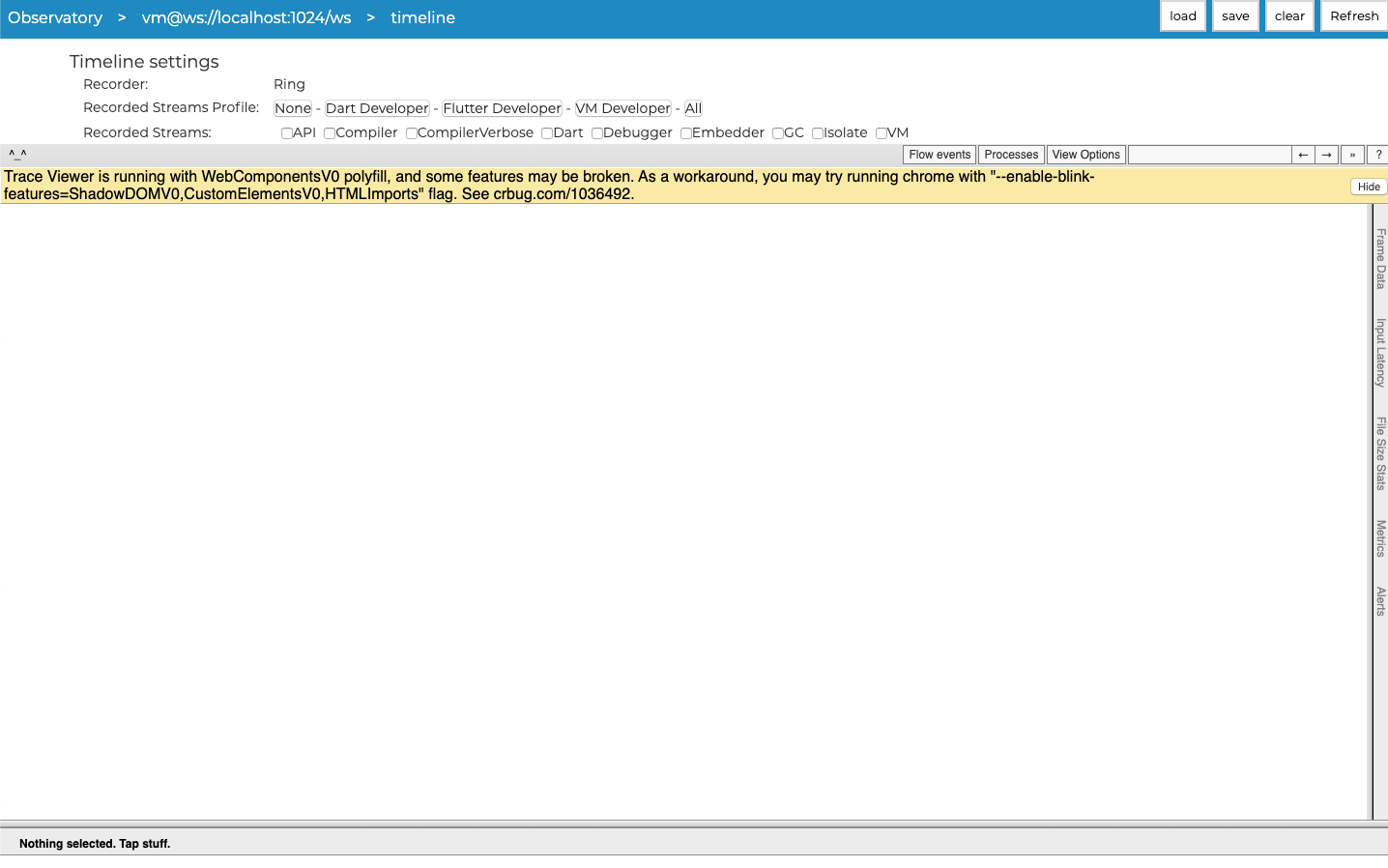1388x868 pixels.
Task: Click the ^_^ face icon on the trace toolbar
Action: click(x=16, y=154)
